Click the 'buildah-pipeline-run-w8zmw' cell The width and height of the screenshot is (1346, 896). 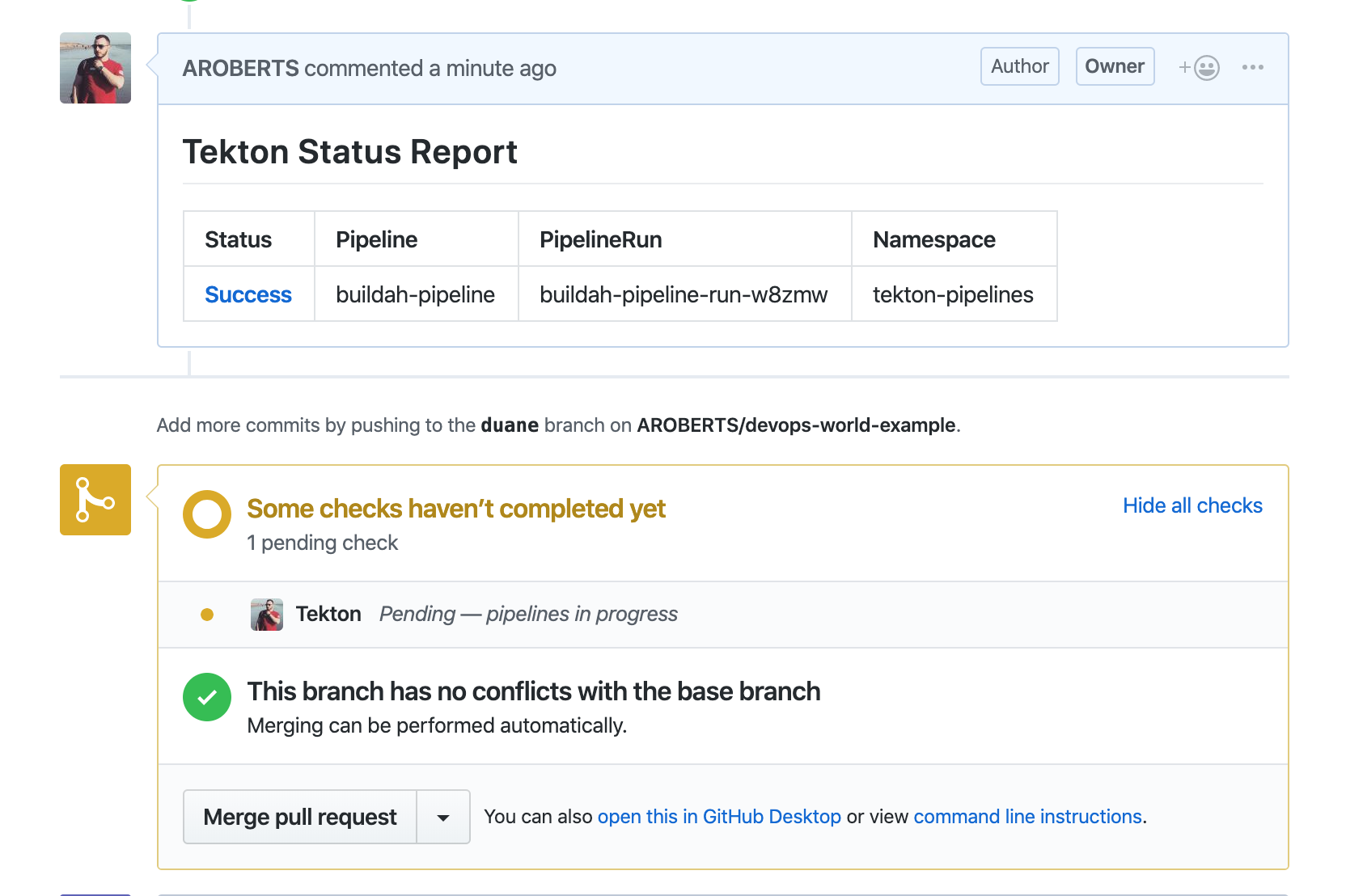(x=684, y=294)
